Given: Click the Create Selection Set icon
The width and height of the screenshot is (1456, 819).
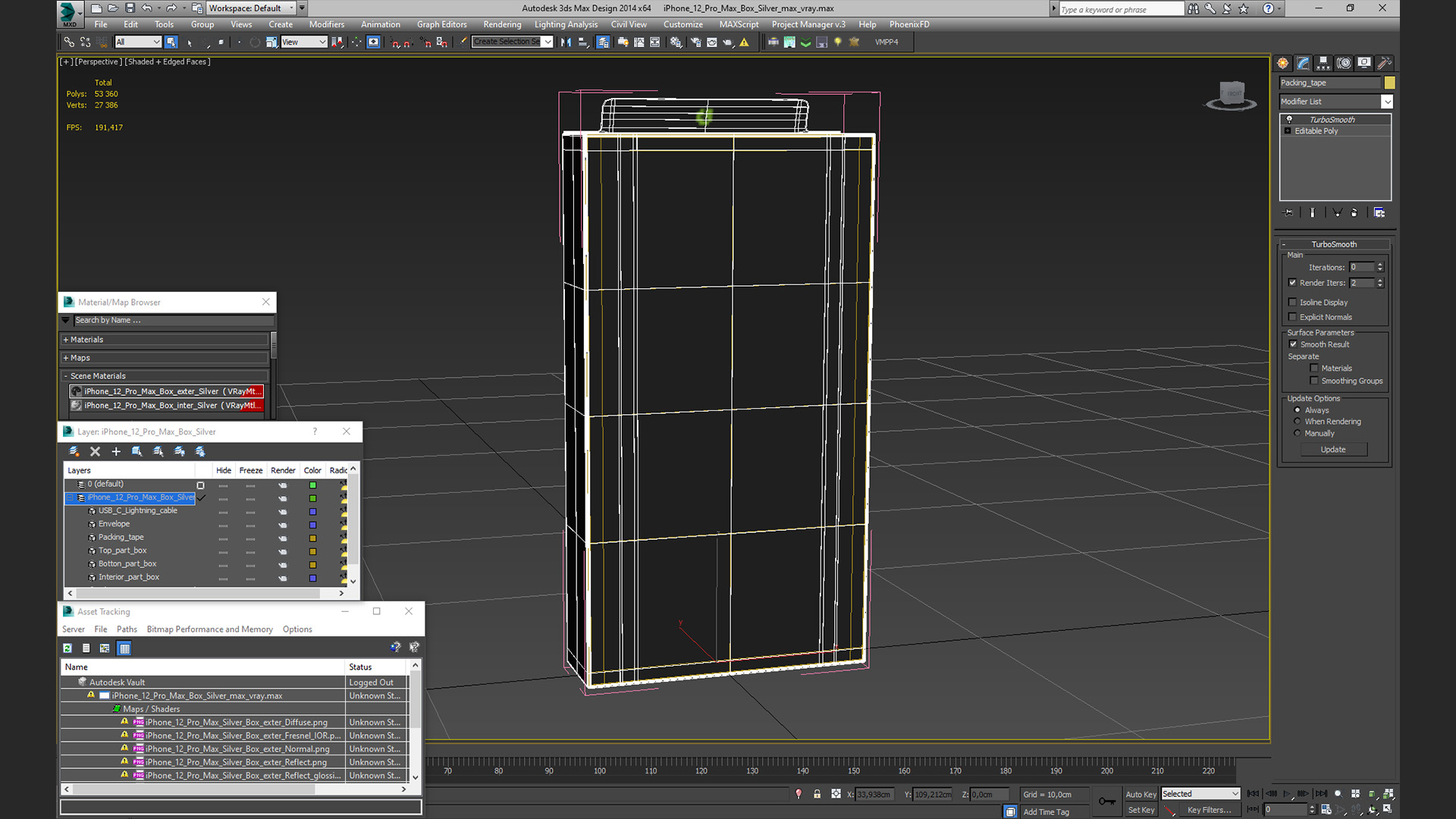Looking at the screenshot, I should 512,41.
